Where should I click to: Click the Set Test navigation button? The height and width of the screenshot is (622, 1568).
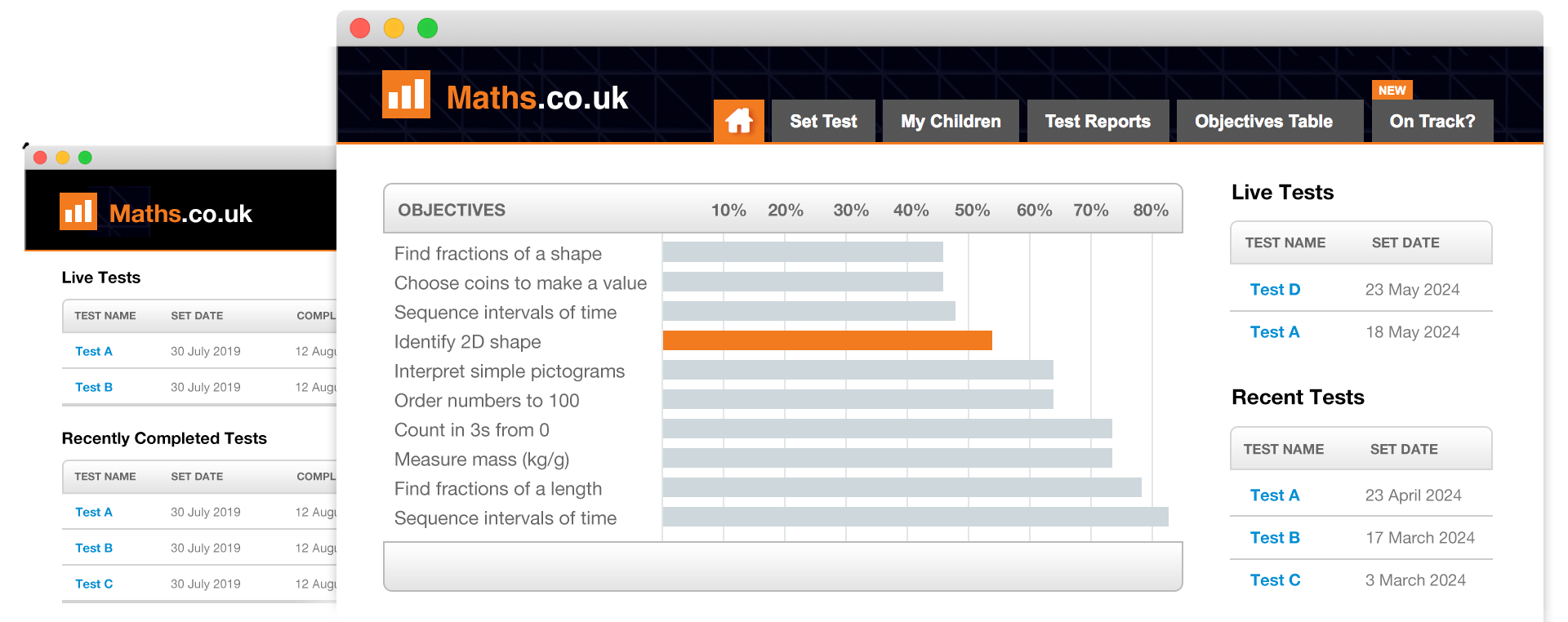(823, 121)
